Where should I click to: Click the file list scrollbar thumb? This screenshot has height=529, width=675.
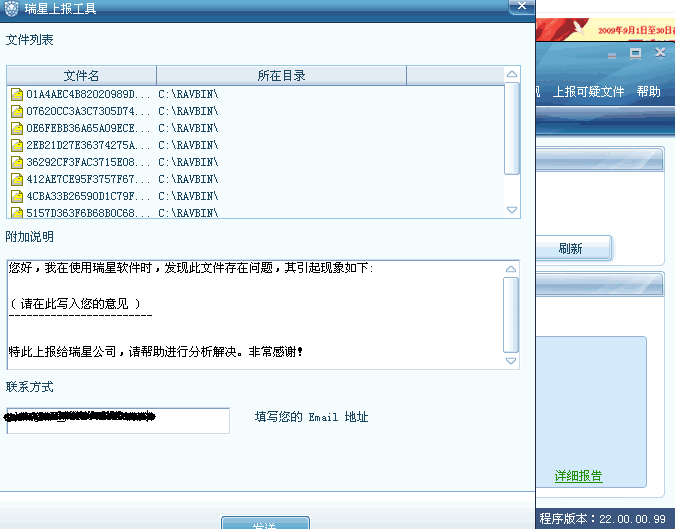point(512,128)
